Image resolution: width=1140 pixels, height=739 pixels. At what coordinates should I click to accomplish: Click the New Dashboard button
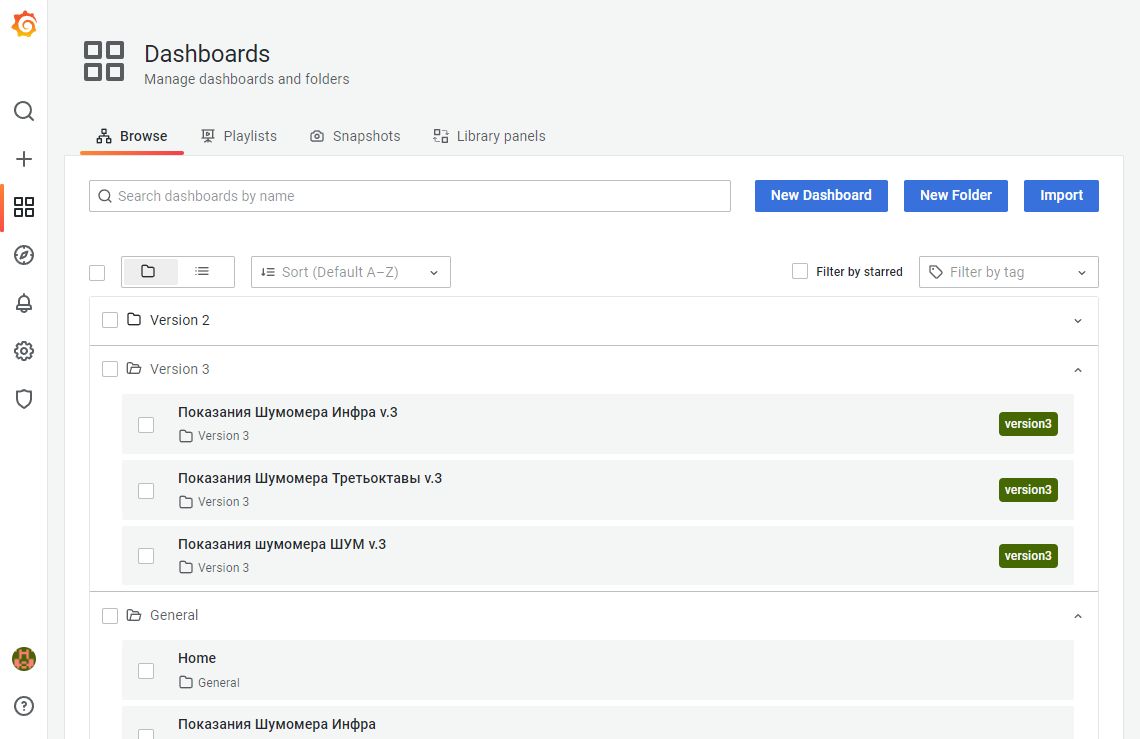(x=821, y=196)
